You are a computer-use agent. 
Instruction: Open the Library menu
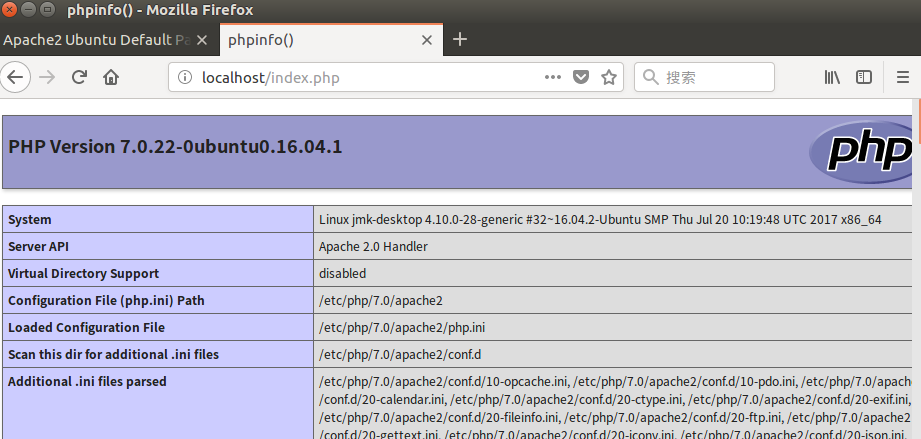[832, 77]
